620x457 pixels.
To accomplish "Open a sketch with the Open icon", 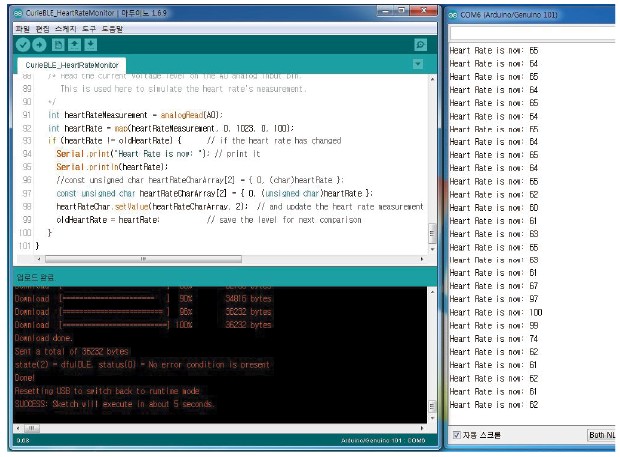I will click(x=74, y=45).
